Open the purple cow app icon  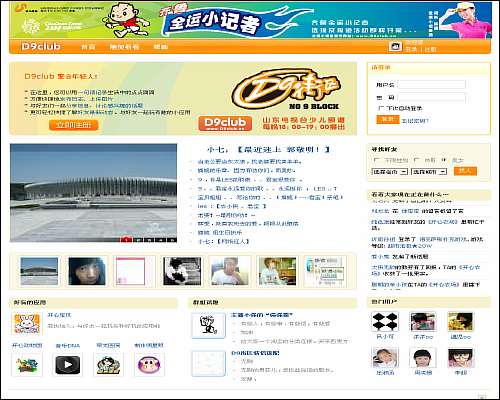pyautogui.click(x=149, y=365)
